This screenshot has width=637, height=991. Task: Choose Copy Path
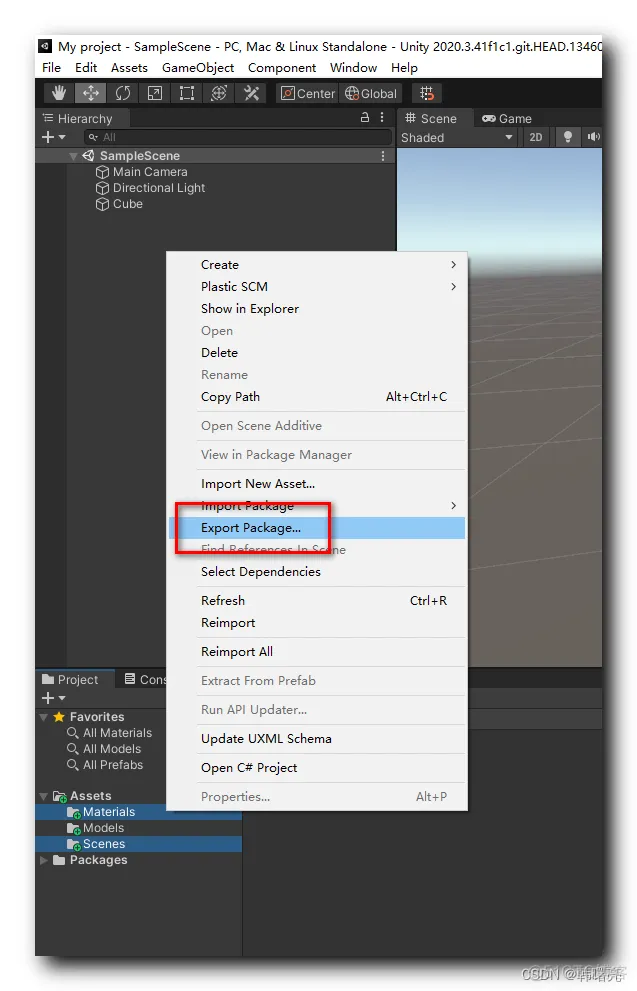317,397
